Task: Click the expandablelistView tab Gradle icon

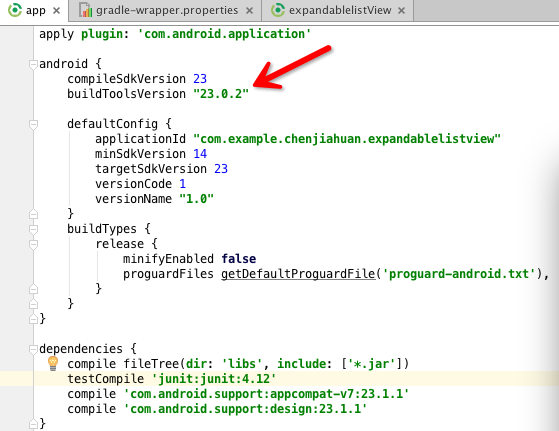Action: tap(277, 10)
